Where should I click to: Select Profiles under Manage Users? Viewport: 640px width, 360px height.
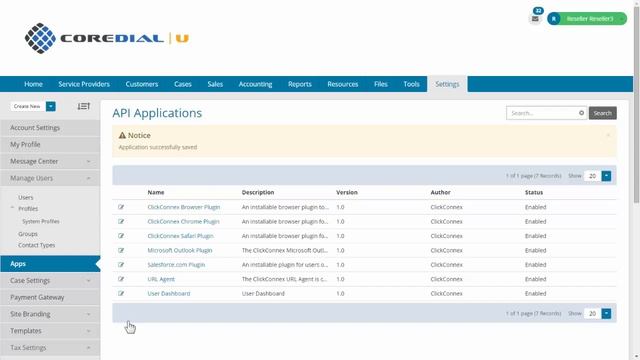click(x=28, y=209)
